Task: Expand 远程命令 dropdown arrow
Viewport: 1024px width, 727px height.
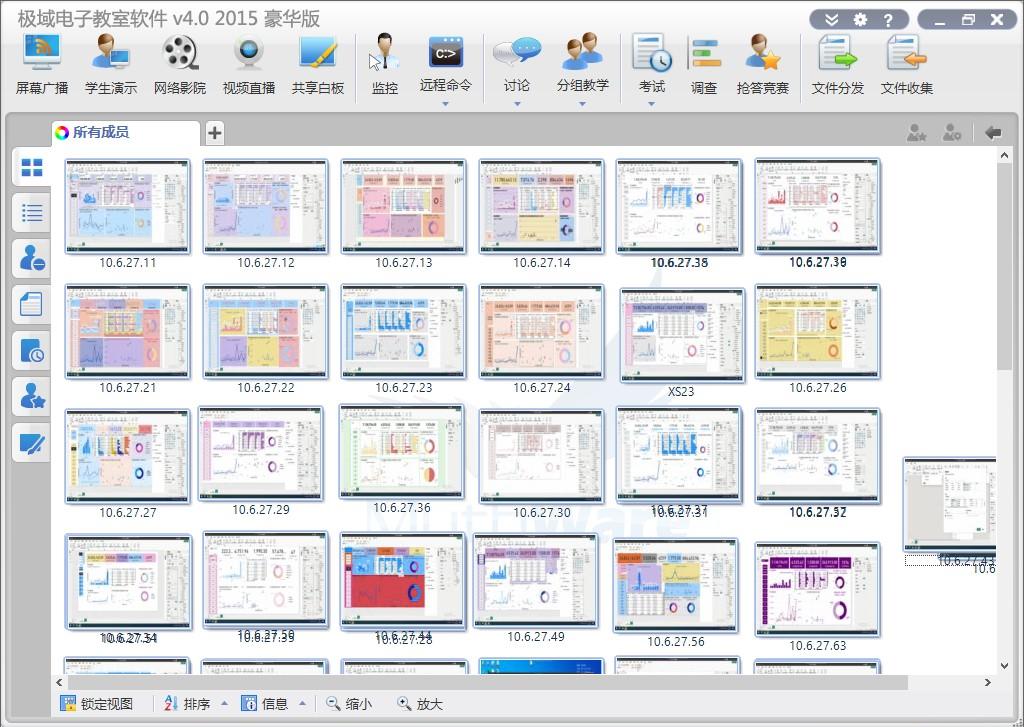Action: pyautogui.click(x=446, y=104)
